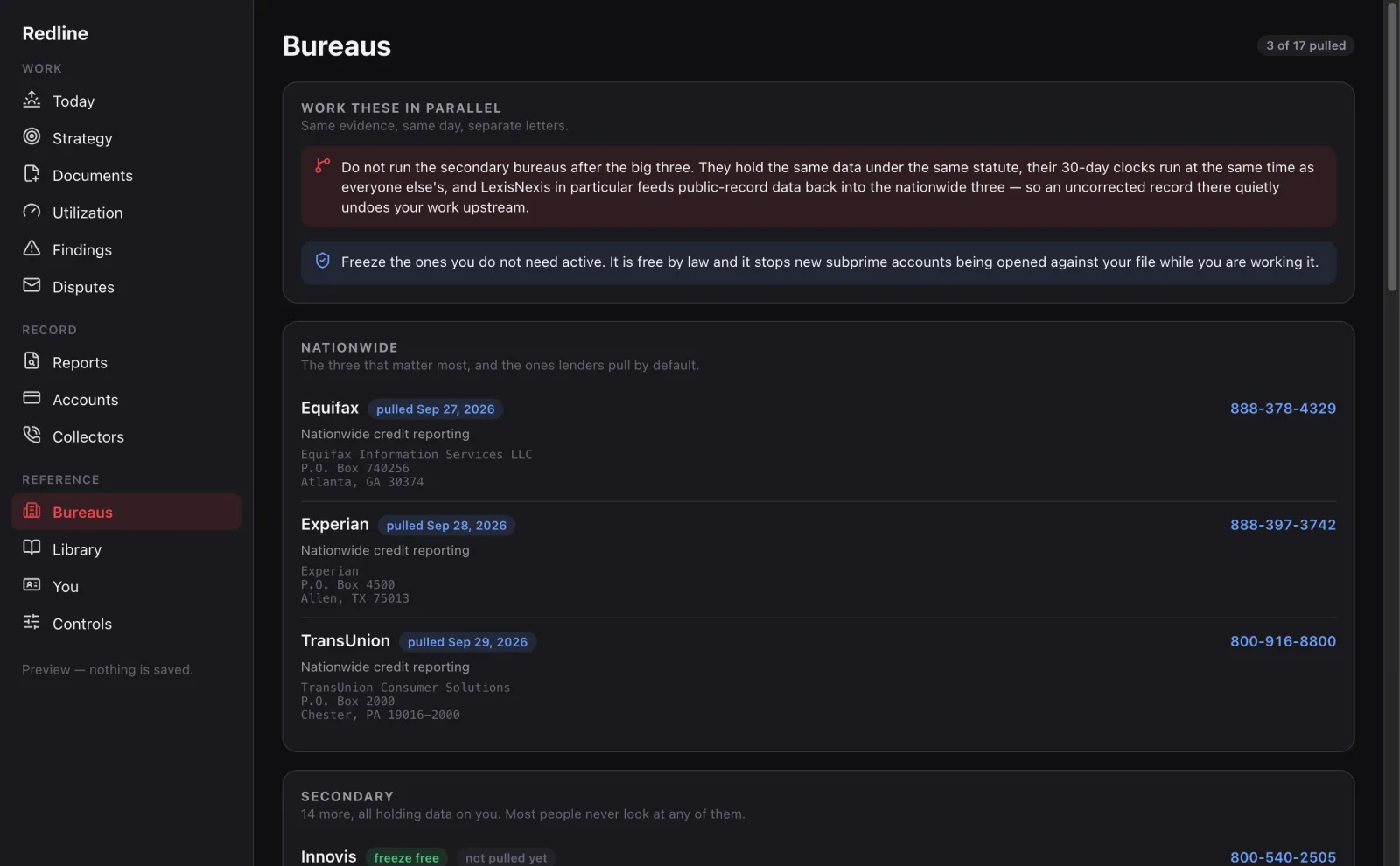Click the Findings warning triangle icon
Screen dimensions: 1400x866
[31, 248]
